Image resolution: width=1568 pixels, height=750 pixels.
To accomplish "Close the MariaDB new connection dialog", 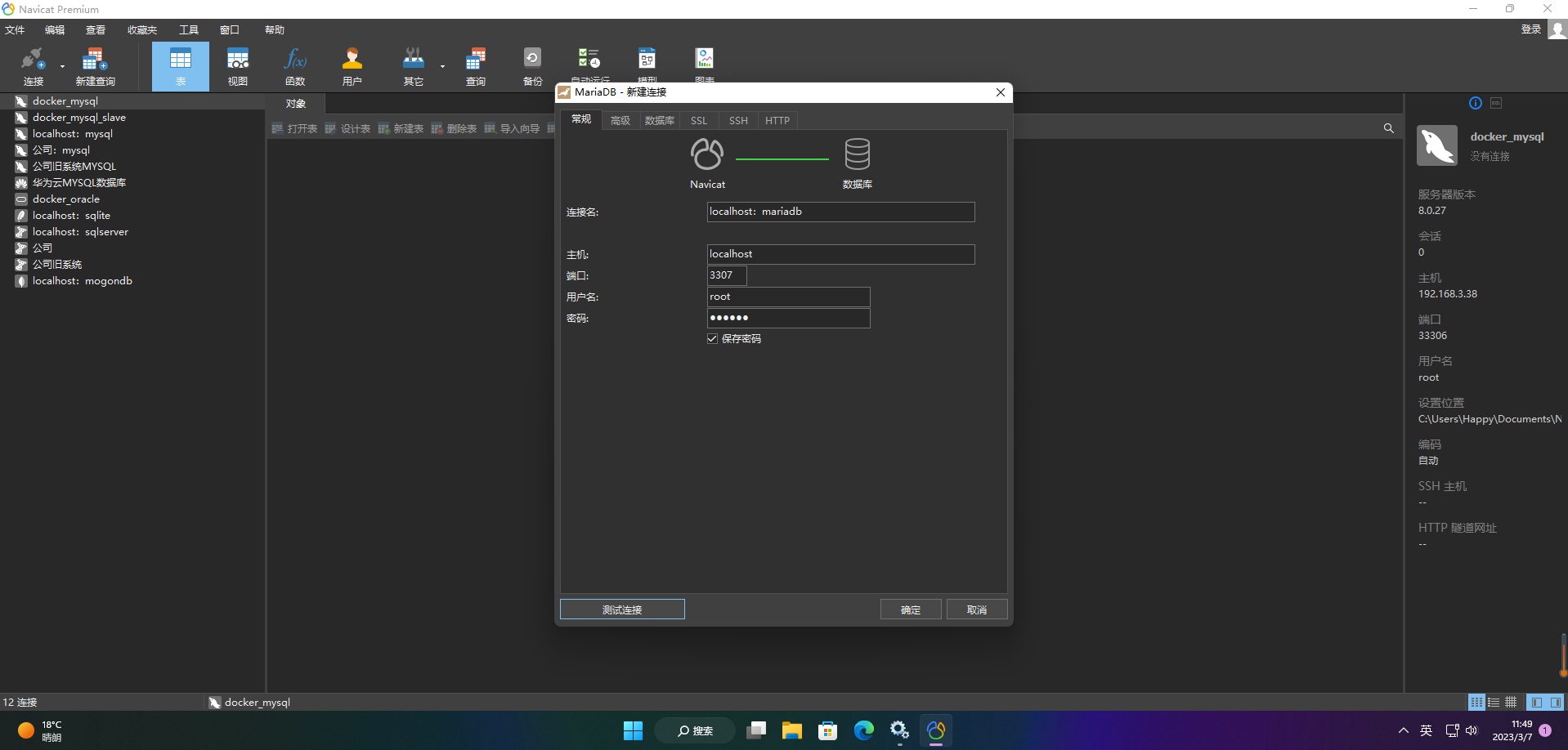I will (1001, 92).
